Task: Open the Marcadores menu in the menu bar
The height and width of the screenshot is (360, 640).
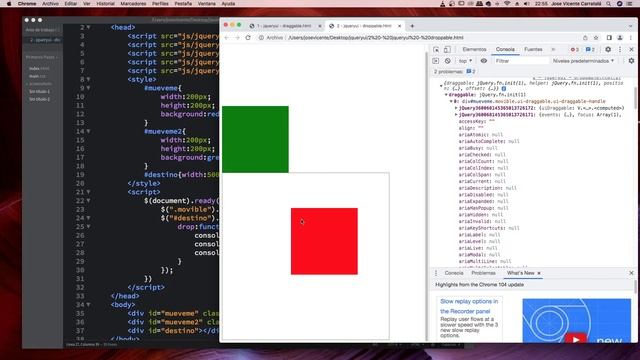Action: click(x=133, y=4)
